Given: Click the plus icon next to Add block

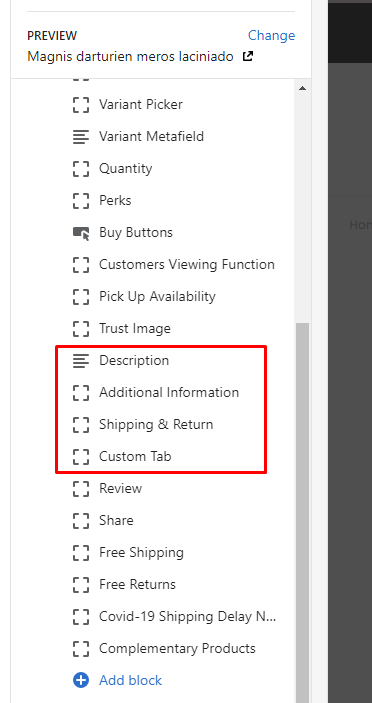Looking at the screenshot, I should click(81, 681).
